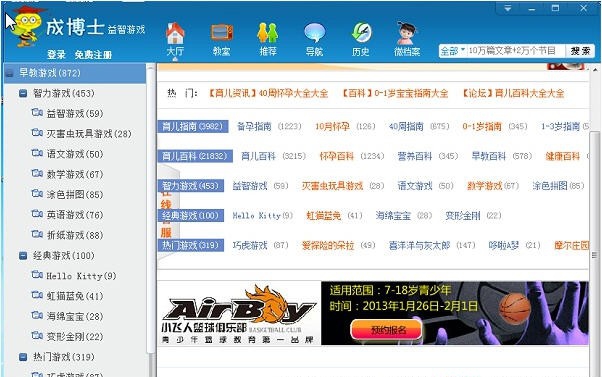Open the 灭害虫玩具游戏 link in content area

pos(332,186)
